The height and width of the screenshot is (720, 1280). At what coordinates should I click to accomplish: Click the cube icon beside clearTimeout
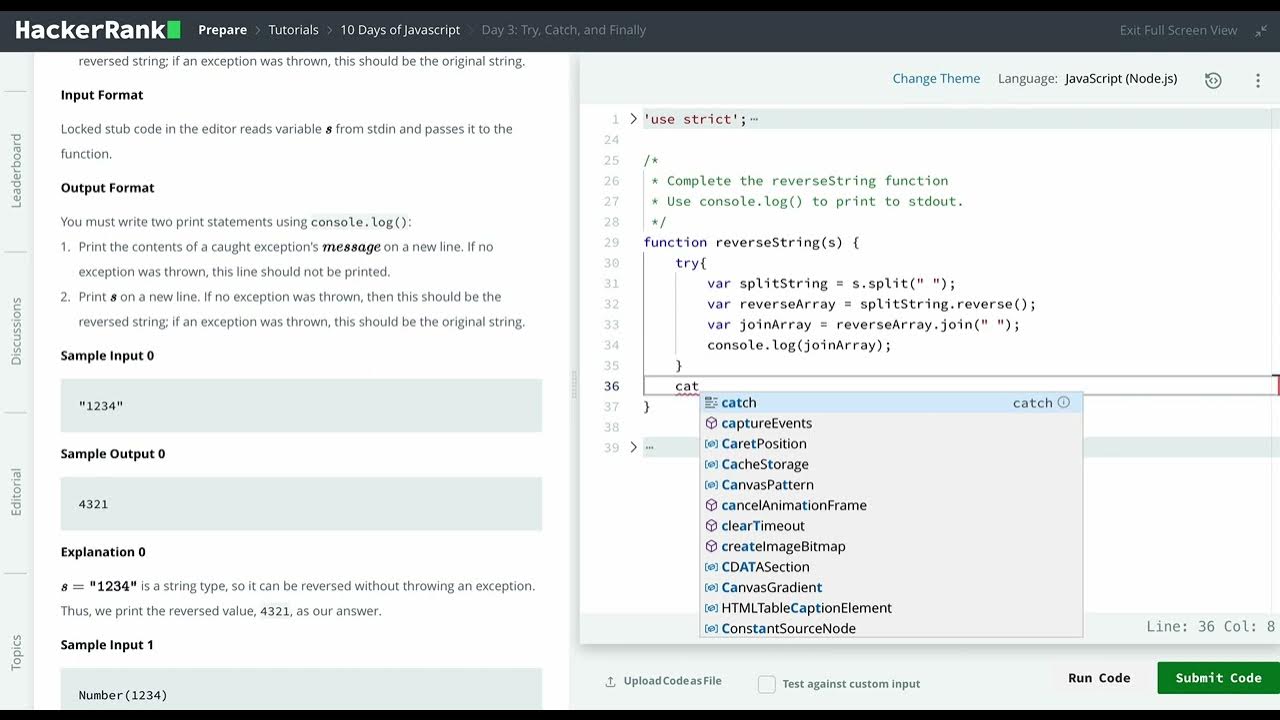point(711,526)
